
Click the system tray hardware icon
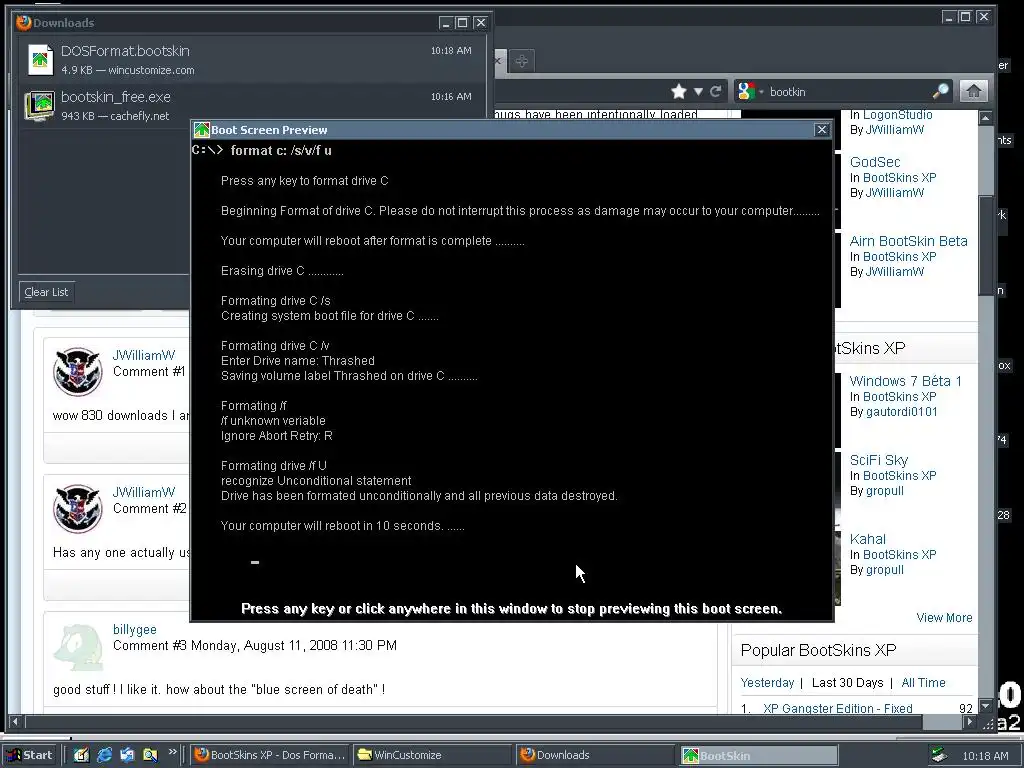pyautogui.click(x=939, y=755)
